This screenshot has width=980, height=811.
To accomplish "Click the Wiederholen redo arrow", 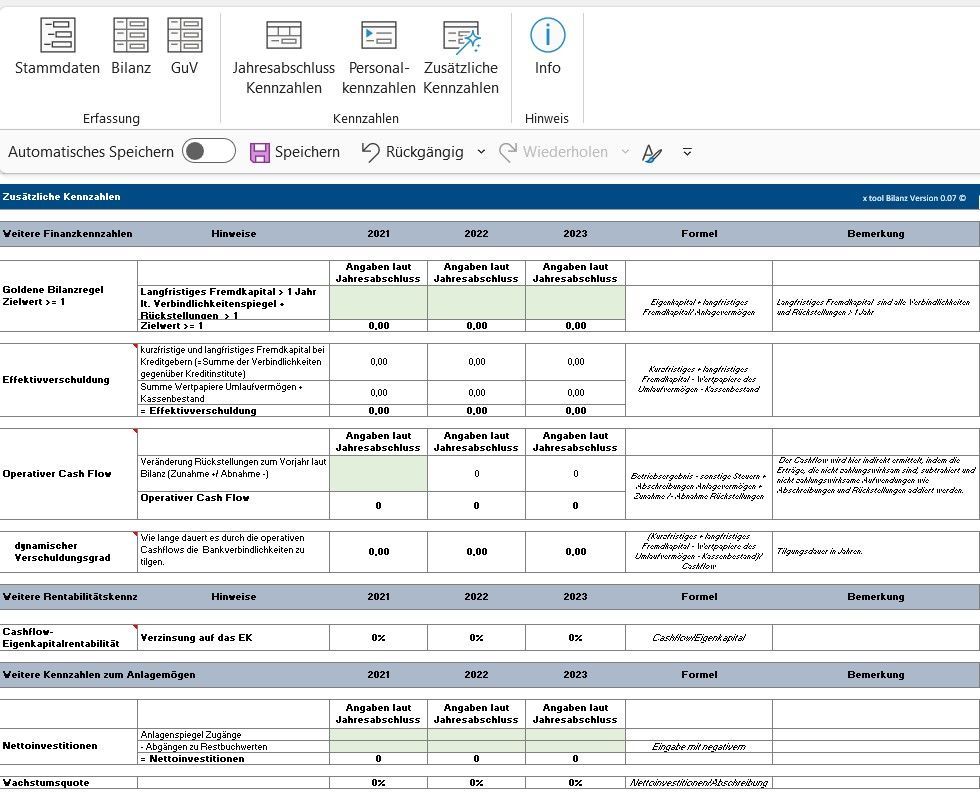I will (508, 152).
